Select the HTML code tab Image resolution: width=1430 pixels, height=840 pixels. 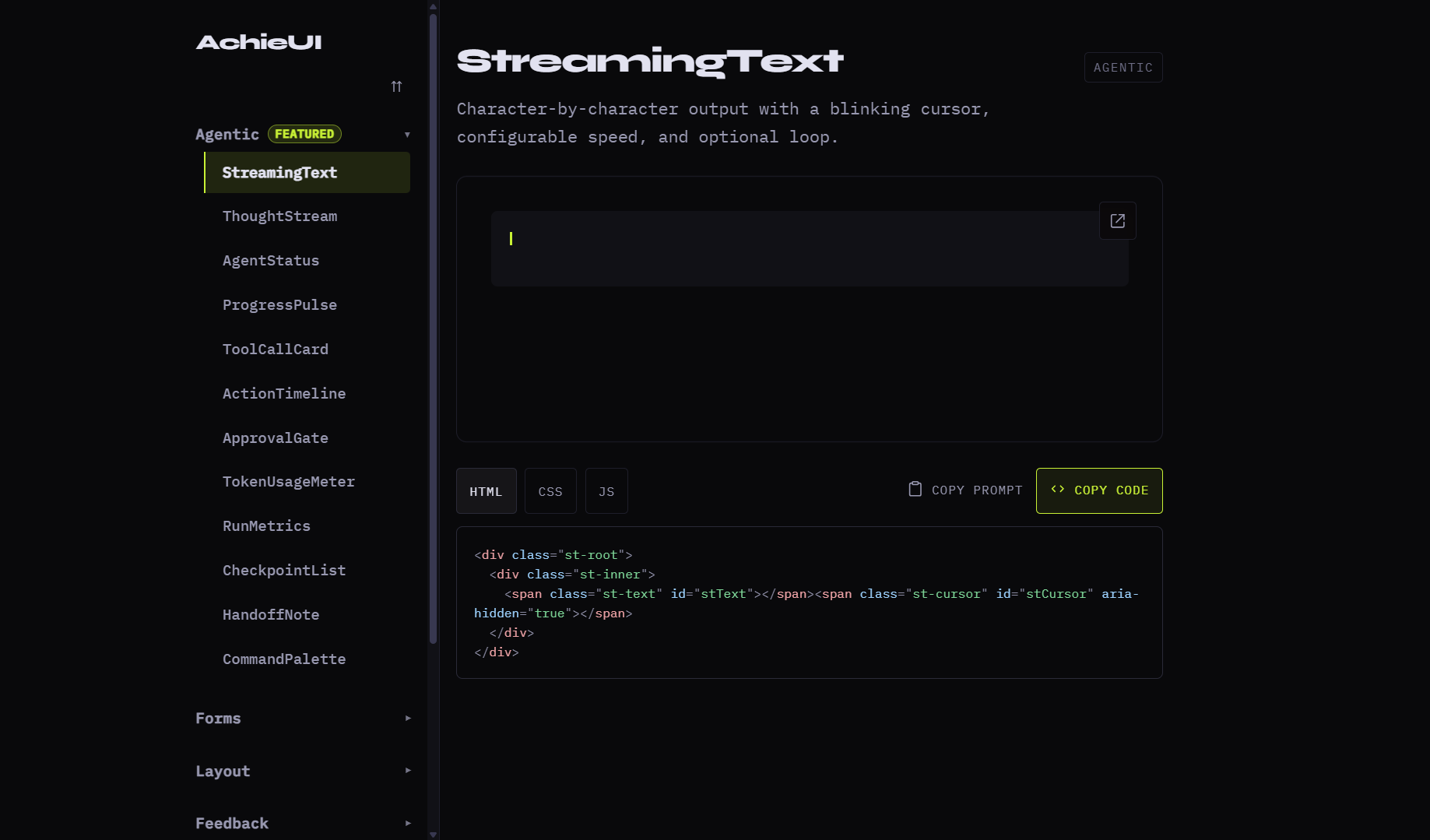pyautogui.click(x=486, y=491)
